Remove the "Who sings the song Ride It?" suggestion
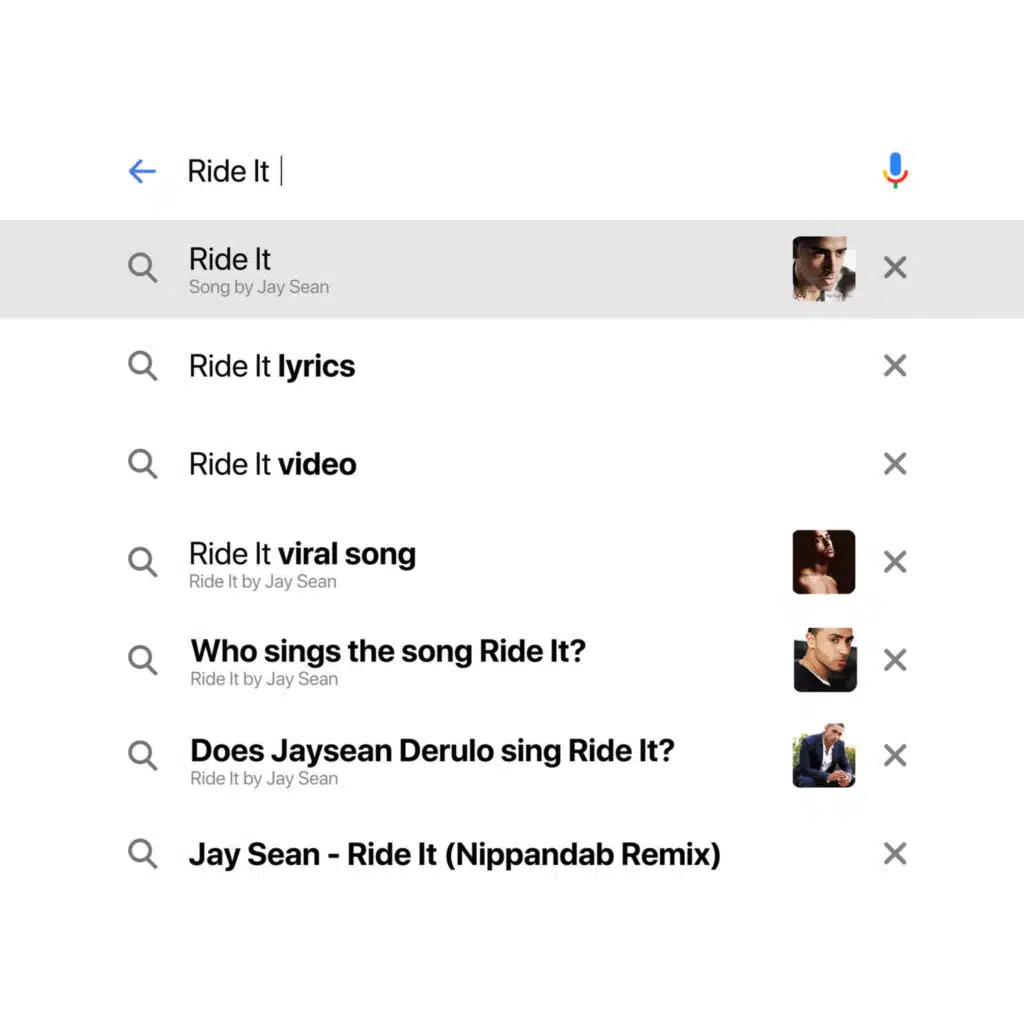 pos(895,660)
